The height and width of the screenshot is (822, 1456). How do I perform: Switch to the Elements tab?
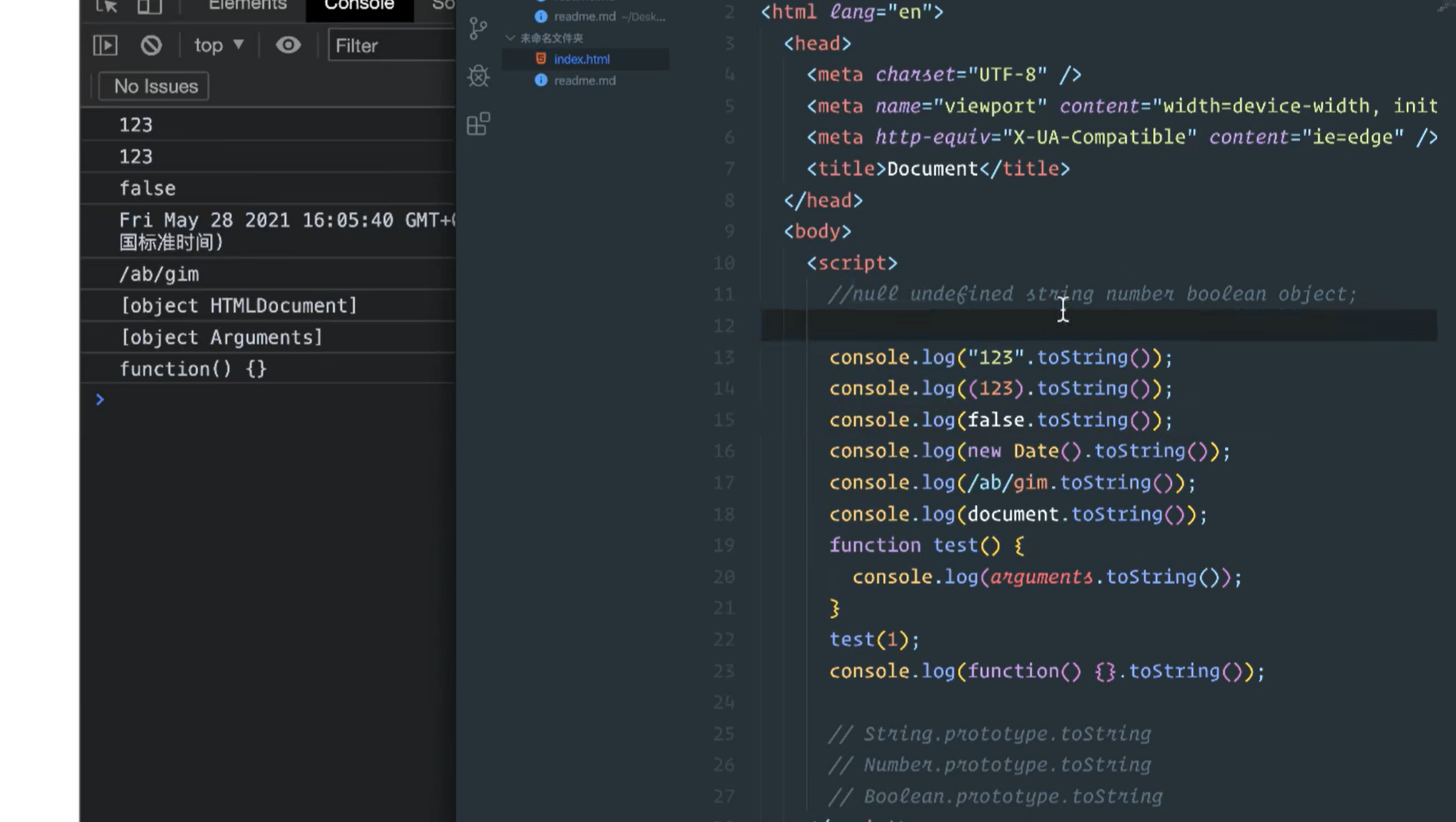pyautogui.click(x=247, y=6)
